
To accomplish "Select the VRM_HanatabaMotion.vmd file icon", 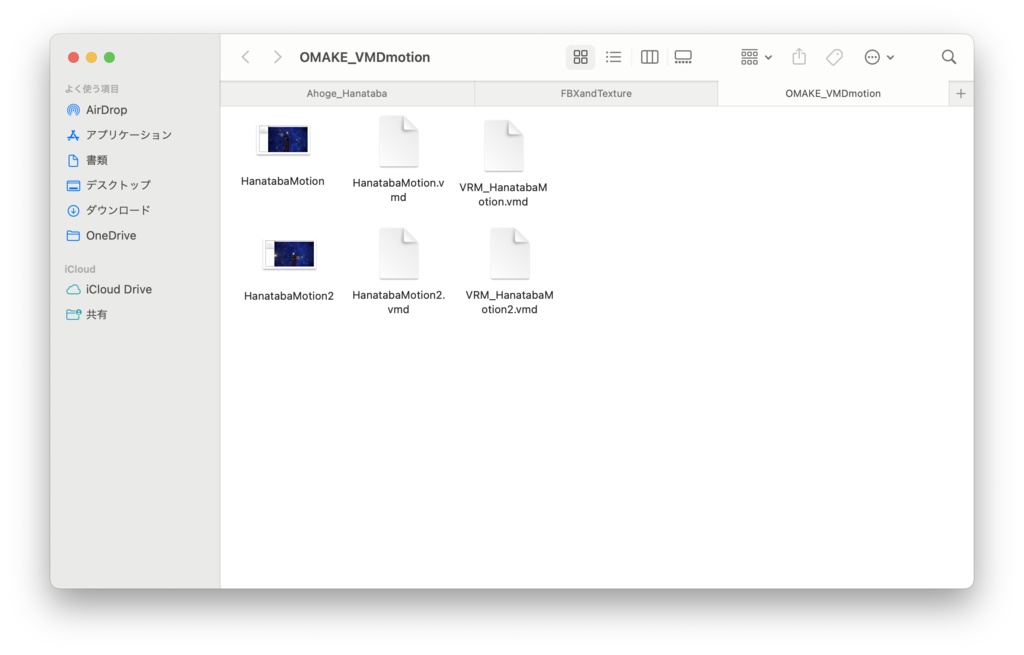I will click(x=504, y=146).
